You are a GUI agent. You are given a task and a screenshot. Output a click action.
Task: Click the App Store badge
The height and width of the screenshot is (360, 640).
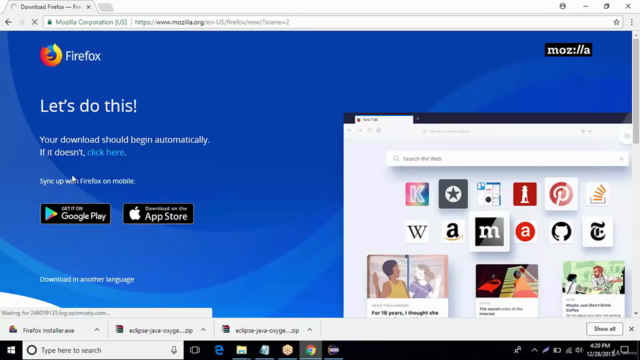pyautogui.click(x=158, y=213)
